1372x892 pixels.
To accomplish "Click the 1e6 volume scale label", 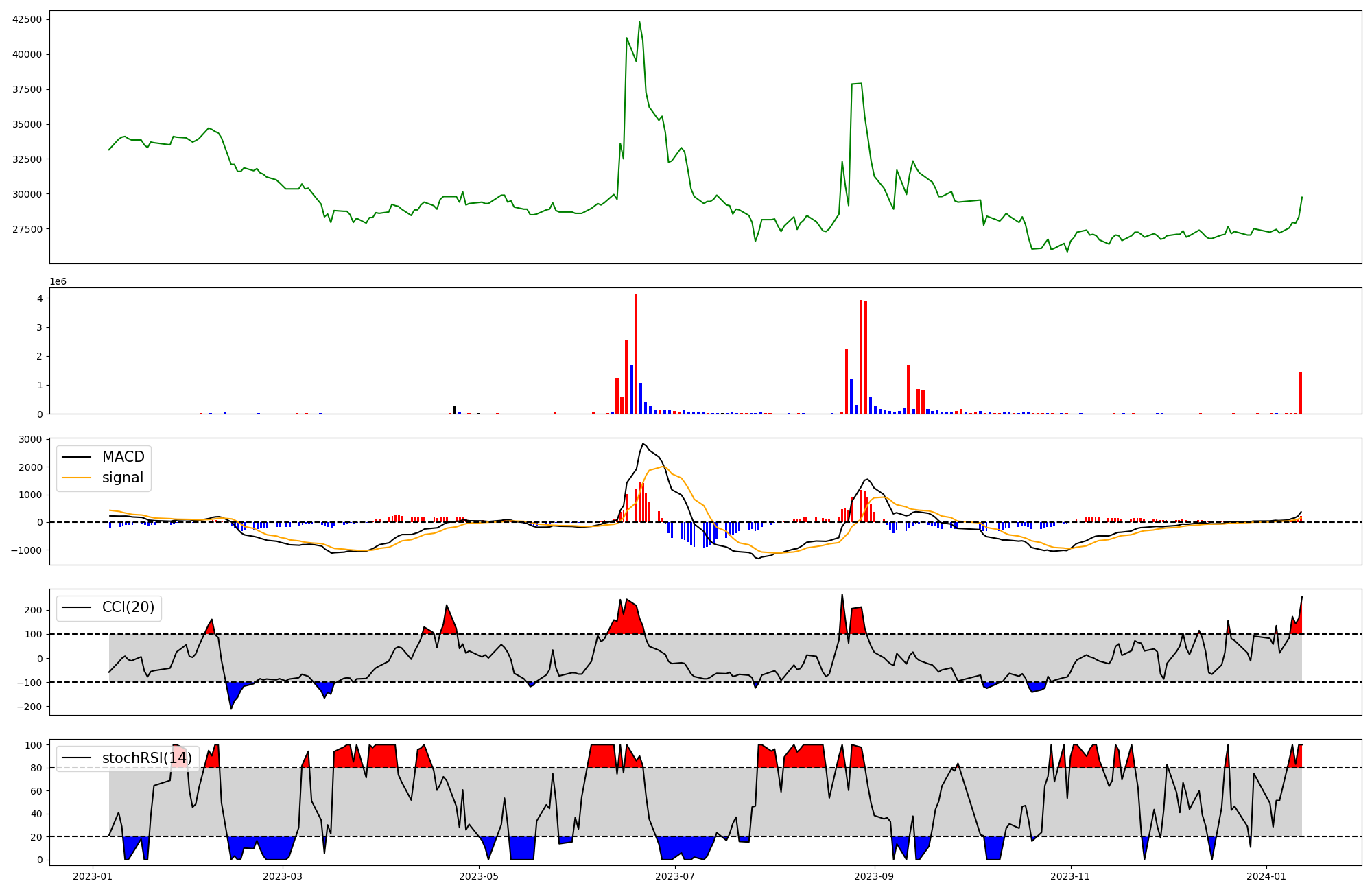I will 58,282.
